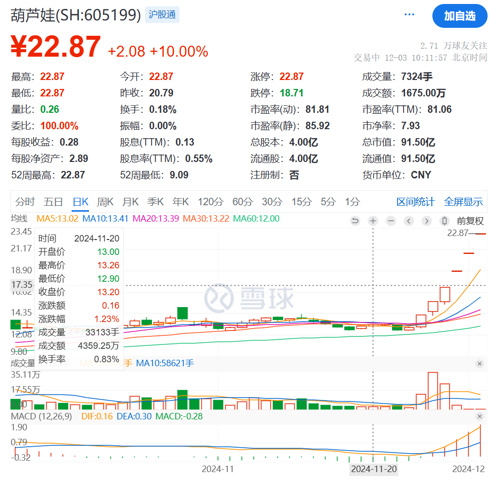This screenshot has height=482, width=500.
Task: Click the 加自选 button
Action: tap(460, 16)
